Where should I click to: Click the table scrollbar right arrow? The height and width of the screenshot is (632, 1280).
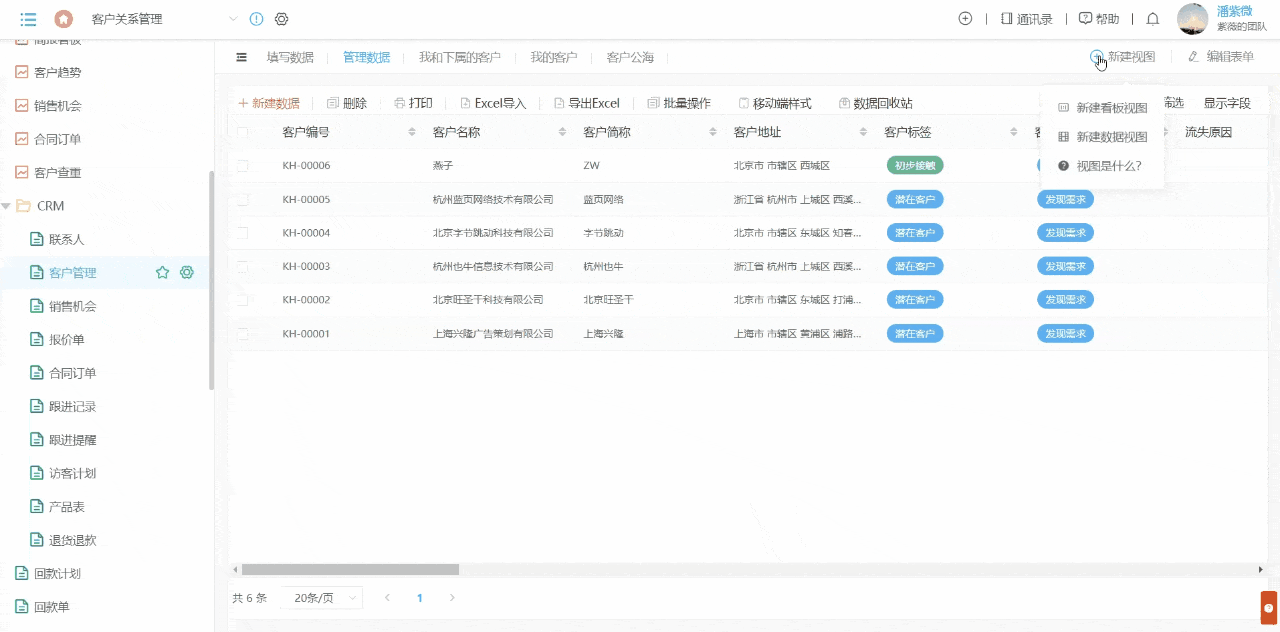[x=1260, y=569]
